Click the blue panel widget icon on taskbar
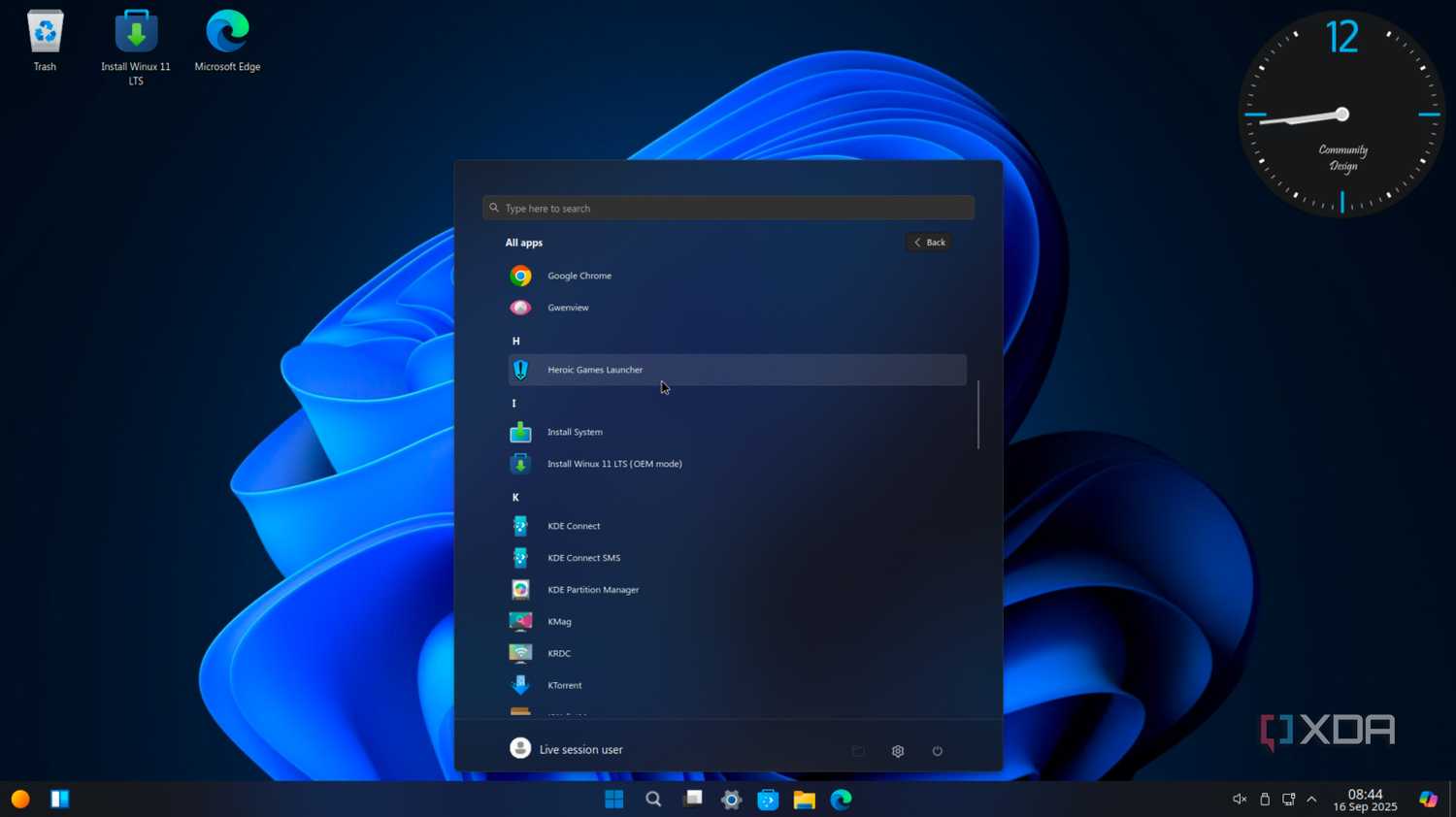The height and width of the screenshot is (817, 1456). click(60, 799)
